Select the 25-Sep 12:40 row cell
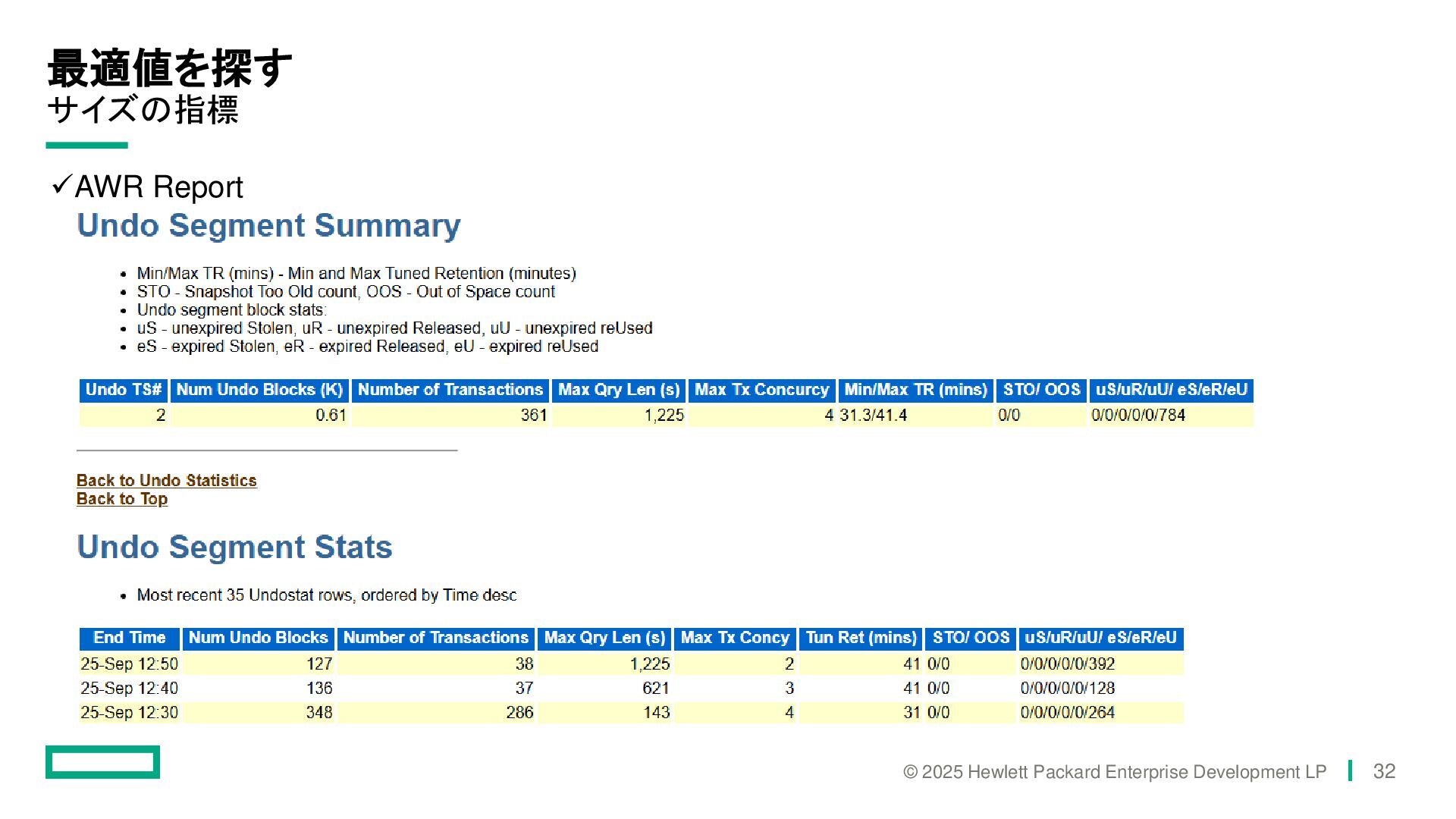The width and height of the screenshot is (1456, 819). 129,689
